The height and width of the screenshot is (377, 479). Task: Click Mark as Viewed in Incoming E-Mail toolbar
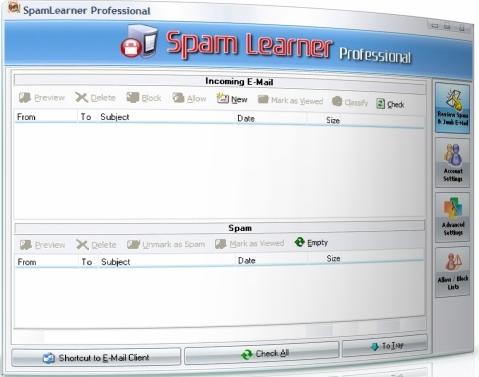[290, 100]
